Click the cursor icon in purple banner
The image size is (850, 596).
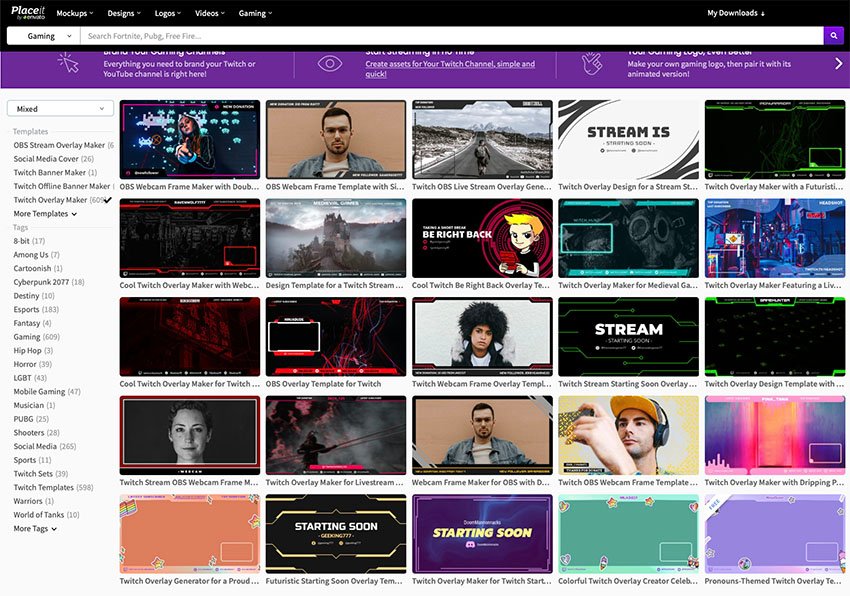68,63
